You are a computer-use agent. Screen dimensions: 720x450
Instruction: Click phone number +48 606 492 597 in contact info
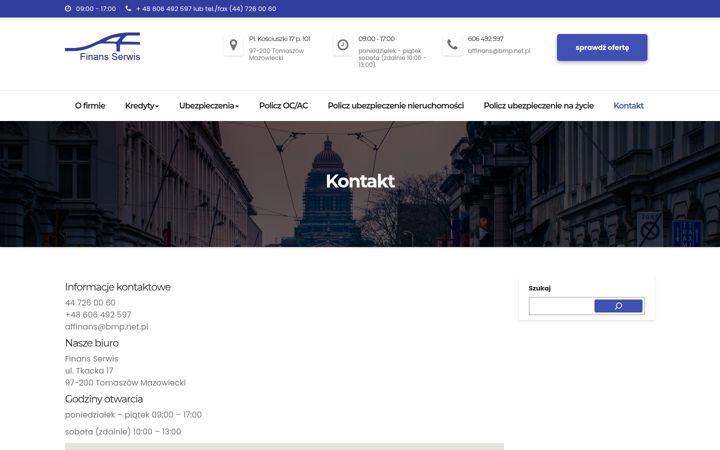point(98,315)
